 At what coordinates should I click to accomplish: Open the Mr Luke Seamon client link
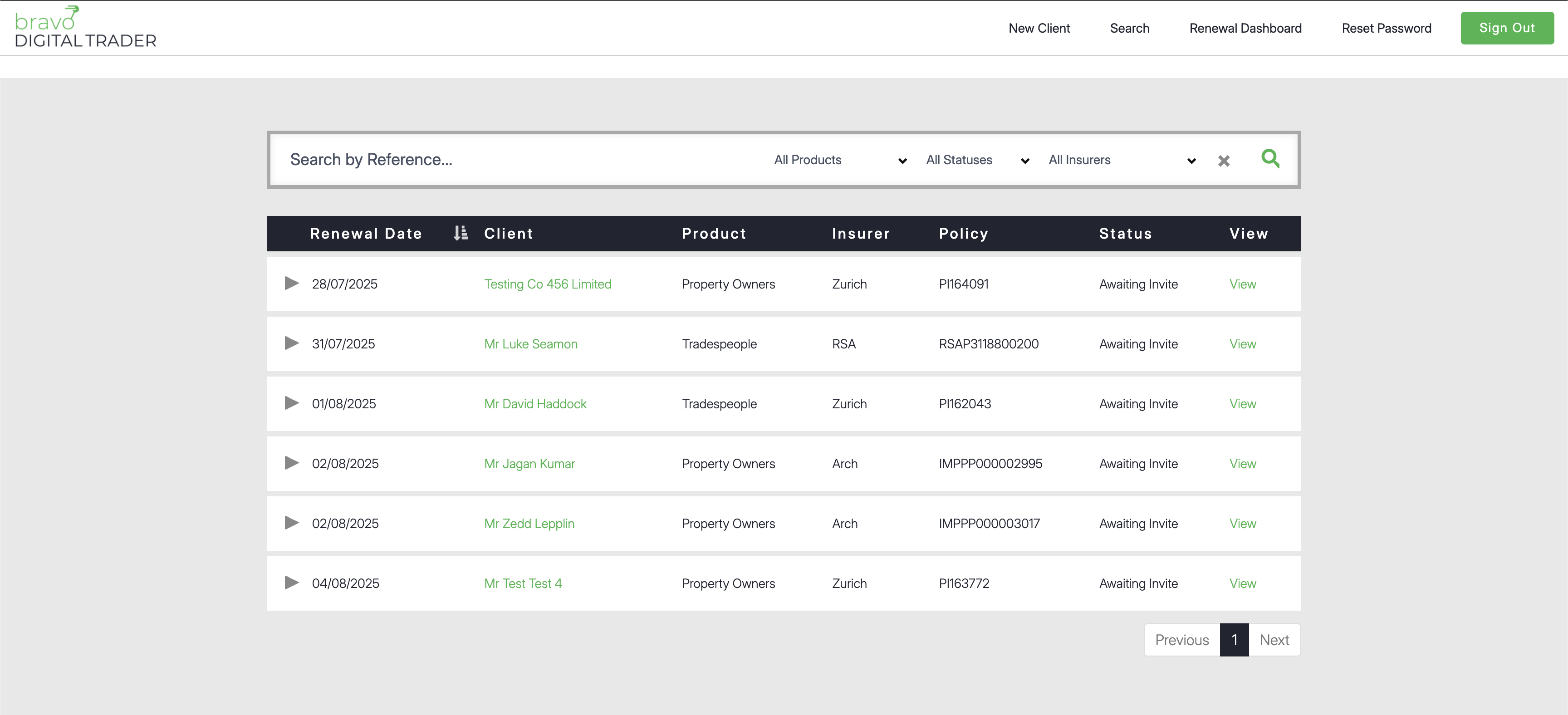pyautogui.click(x=530, y=344)
